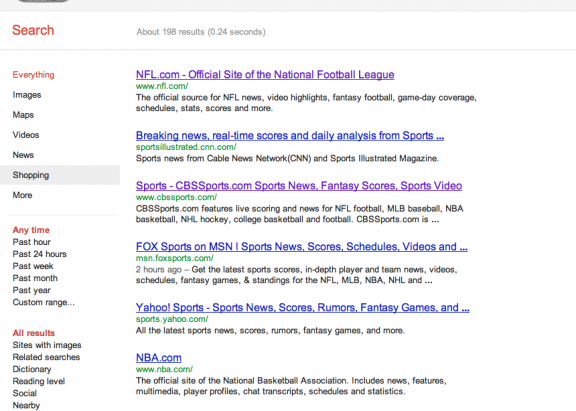
Task: Switch to Maps search
Action: (x=23, y=115)
